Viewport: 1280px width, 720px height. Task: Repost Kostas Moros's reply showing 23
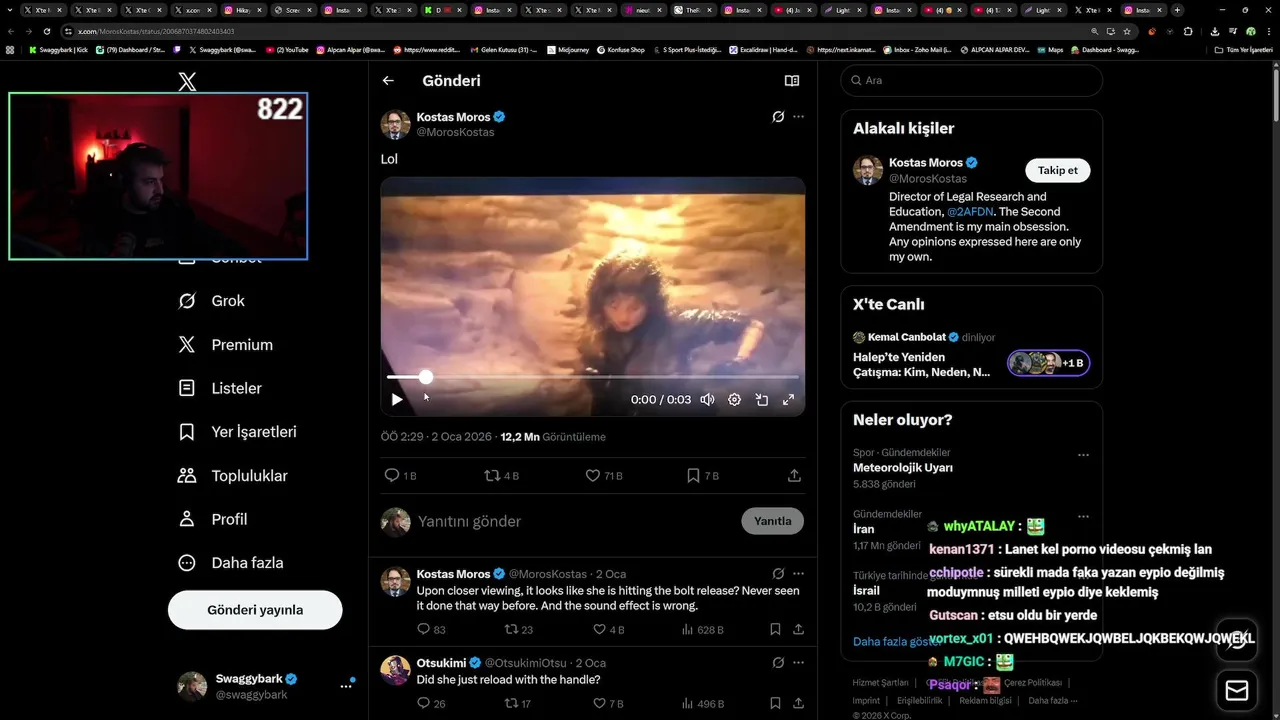pos(518,630)
